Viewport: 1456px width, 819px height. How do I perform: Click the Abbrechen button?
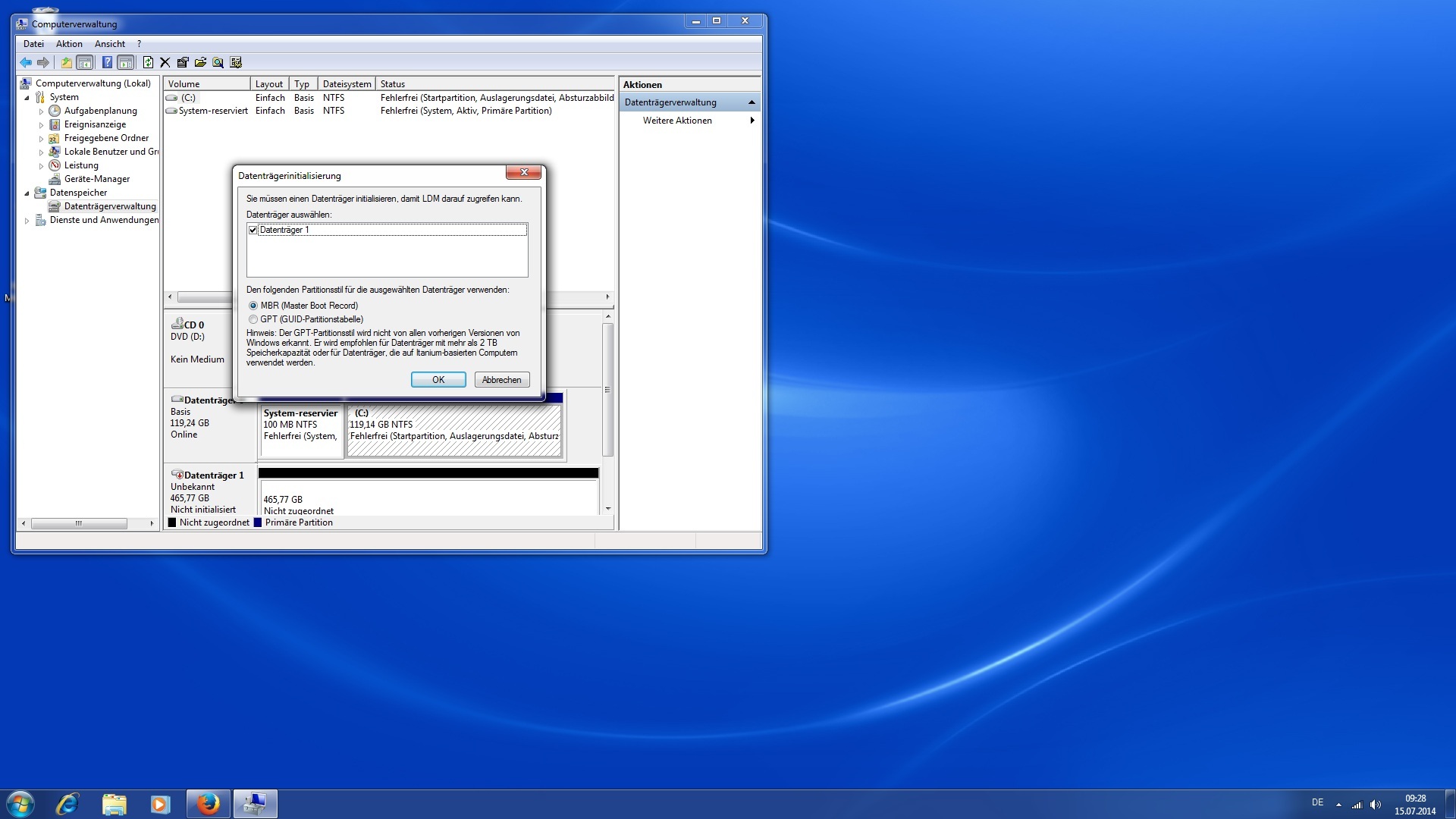[501, 380]
